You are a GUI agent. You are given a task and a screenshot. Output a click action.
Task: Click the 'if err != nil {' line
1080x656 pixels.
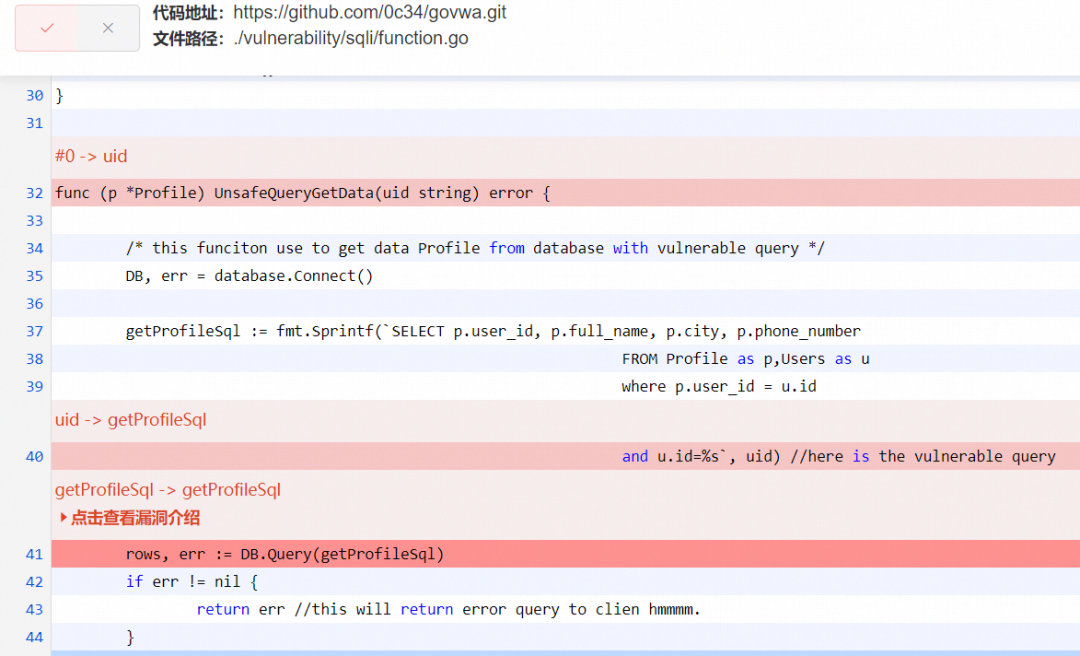pos(565,582)
